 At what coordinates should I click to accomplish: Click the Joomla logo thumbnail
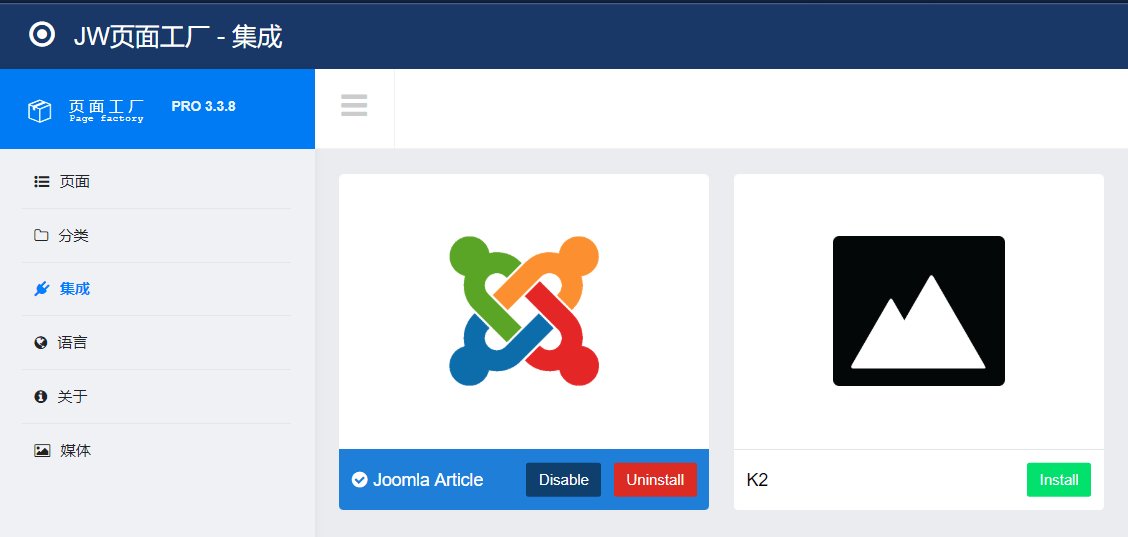click(524, 311)
